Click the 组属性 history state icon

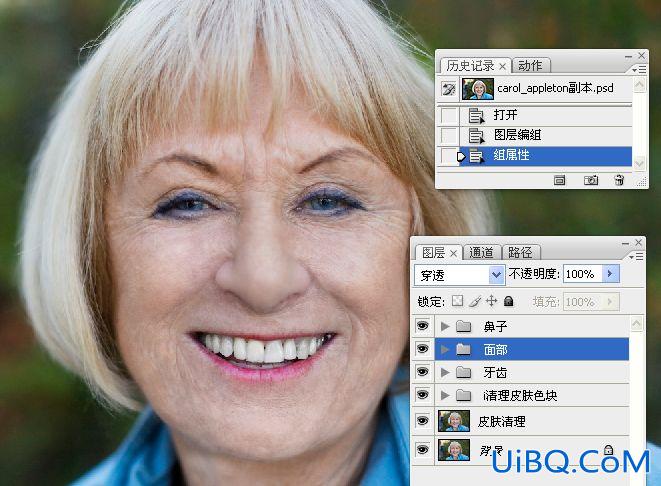pyautogui.click(x=476, y=156)
